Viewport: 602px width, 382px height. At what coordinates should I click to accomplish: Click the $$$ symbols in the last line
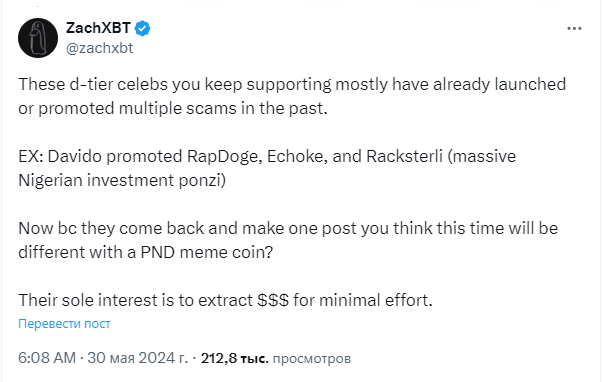click(x=273, y=300)
